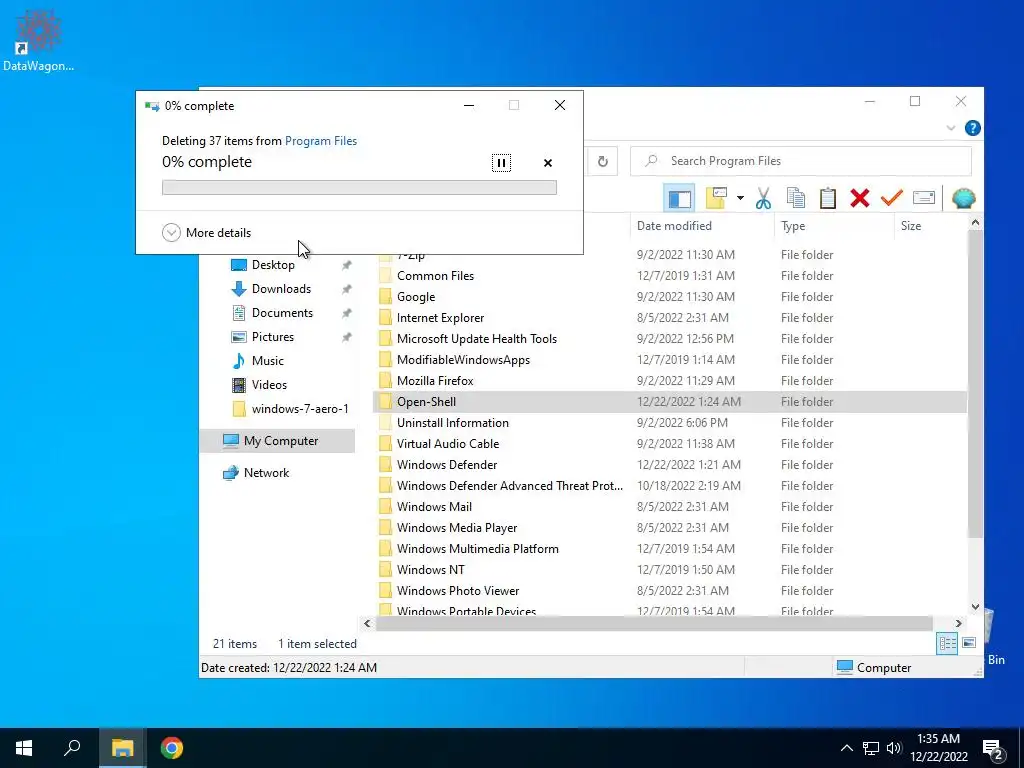Click the Copy toolbar icon
1024x768 pixels.
coord(795,198)
